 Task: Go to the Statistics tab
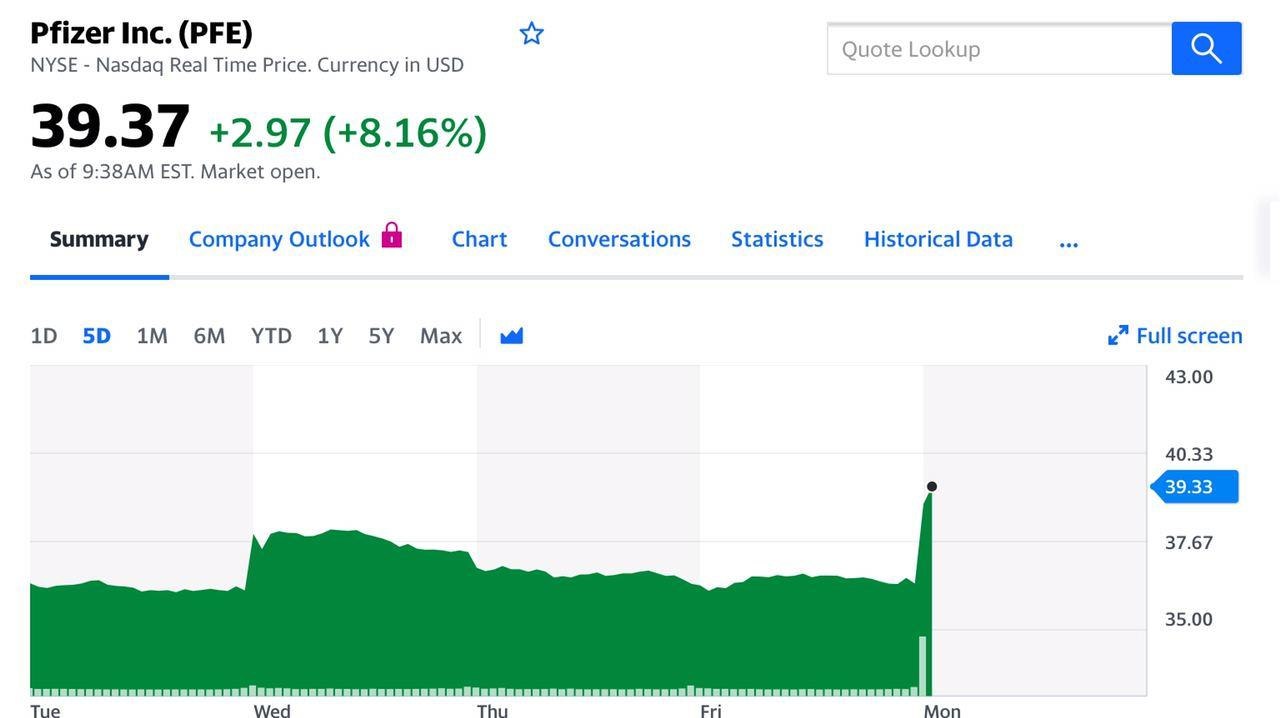(x=777, y=239)
